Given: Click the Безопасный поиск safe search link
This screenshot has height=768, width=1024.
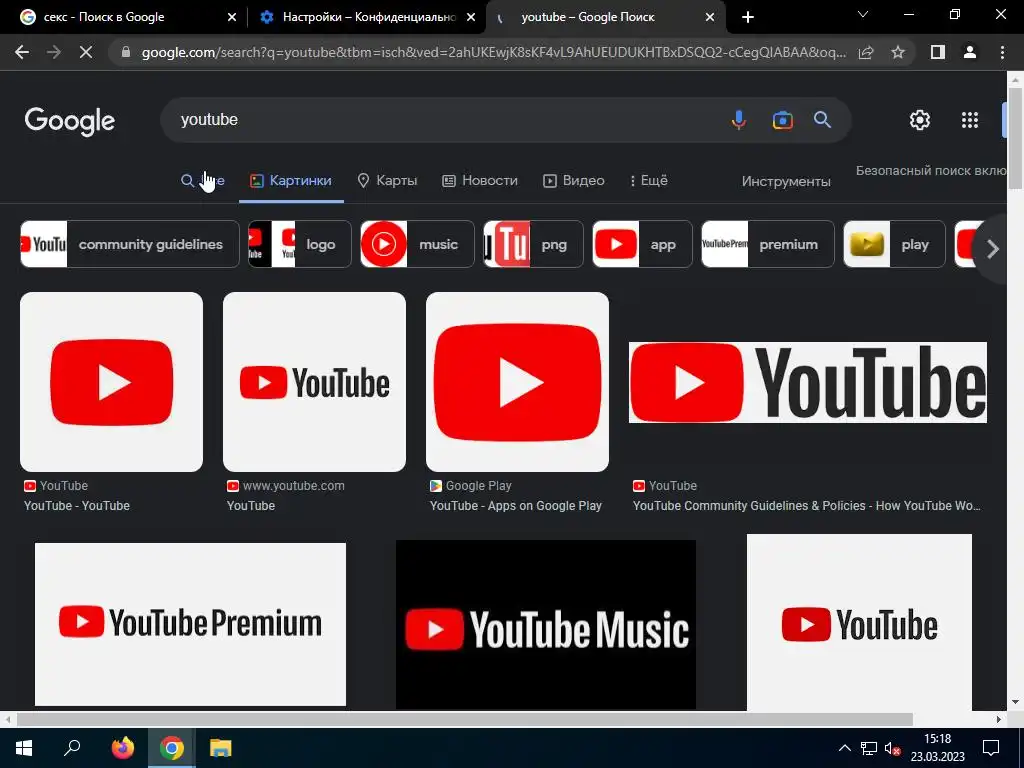Looking at the screenshot, I should (x=931, y=170).
